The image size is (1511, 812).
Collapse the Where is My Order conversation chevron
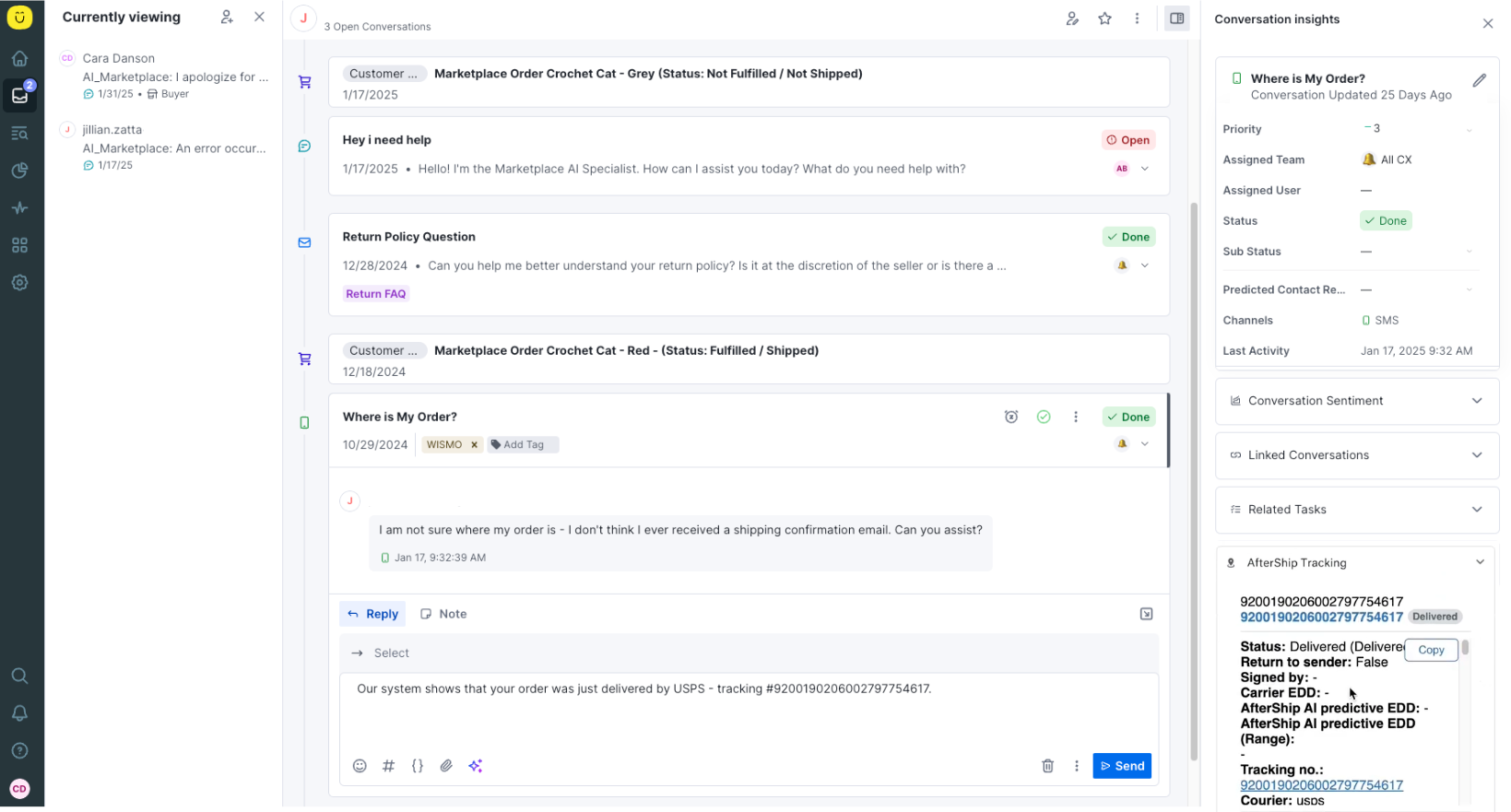1145,444
